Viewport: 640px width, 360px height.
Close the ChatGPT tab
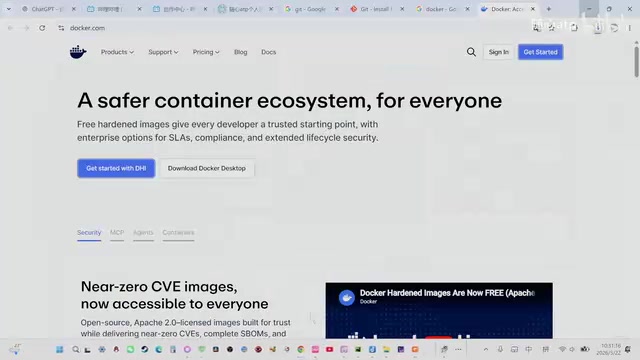tap(73, 9)
